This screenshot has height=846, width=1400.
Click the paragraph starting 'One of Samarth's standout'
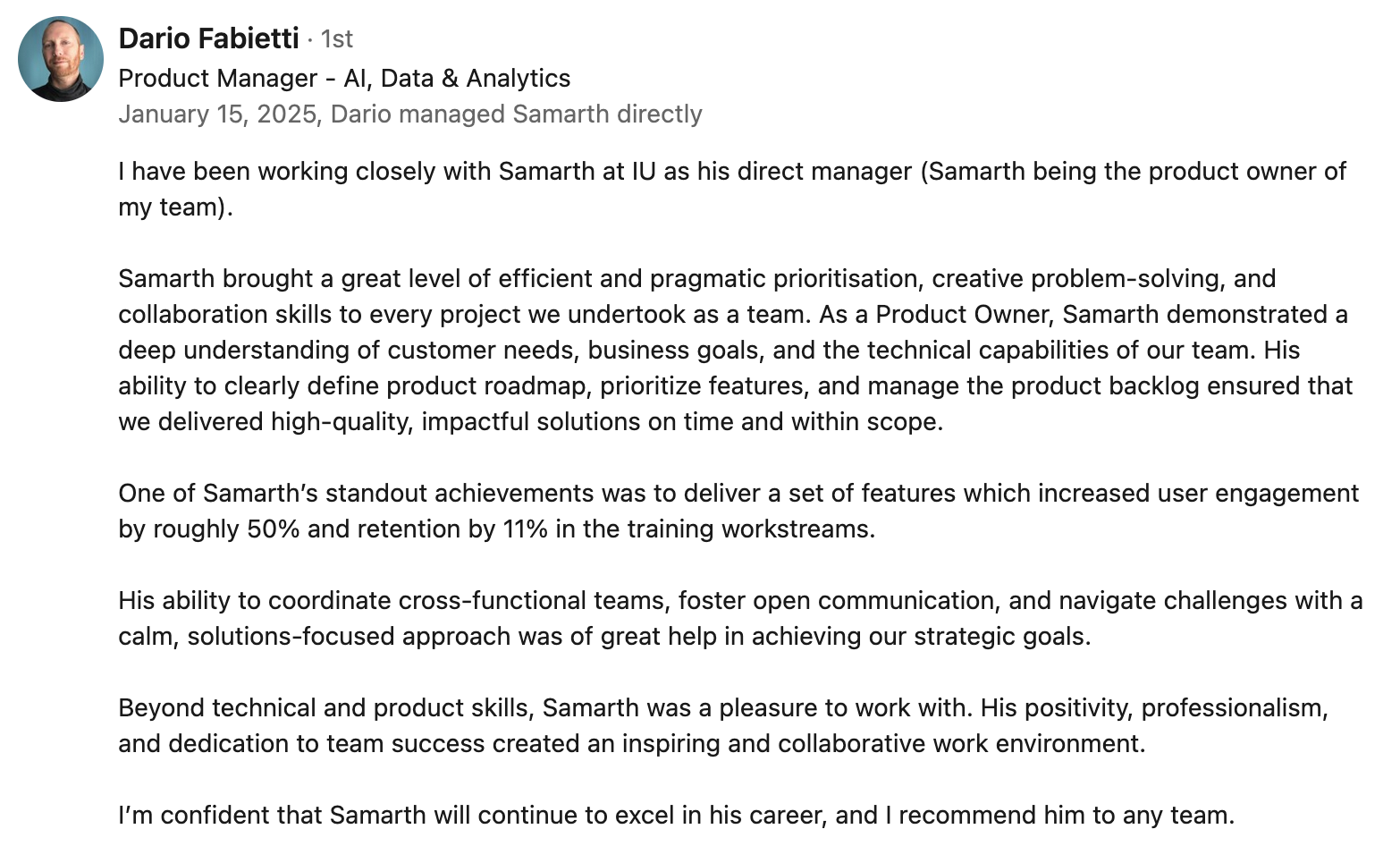click(x=738, y=511)
